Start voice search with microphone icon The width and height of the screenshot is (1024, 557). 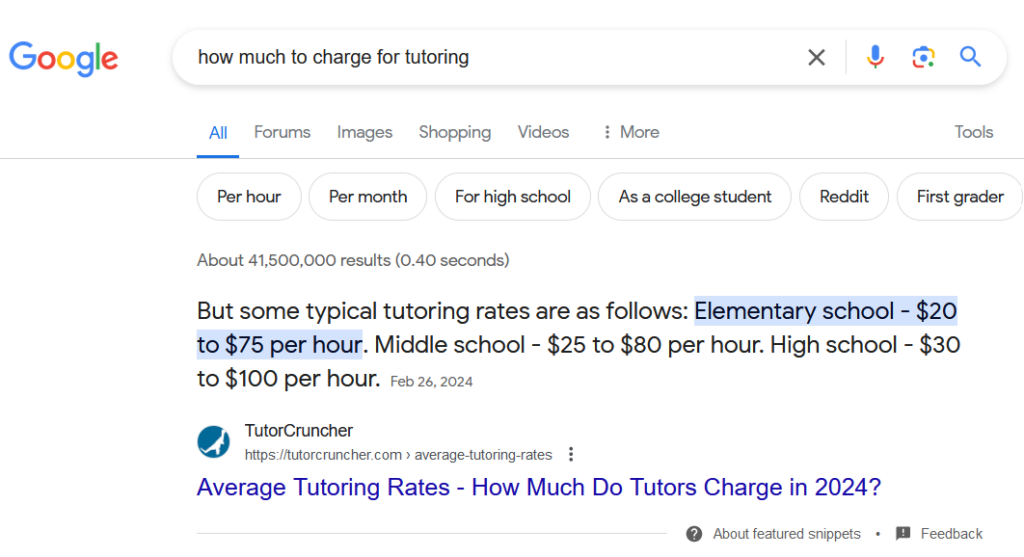[875, 57]
